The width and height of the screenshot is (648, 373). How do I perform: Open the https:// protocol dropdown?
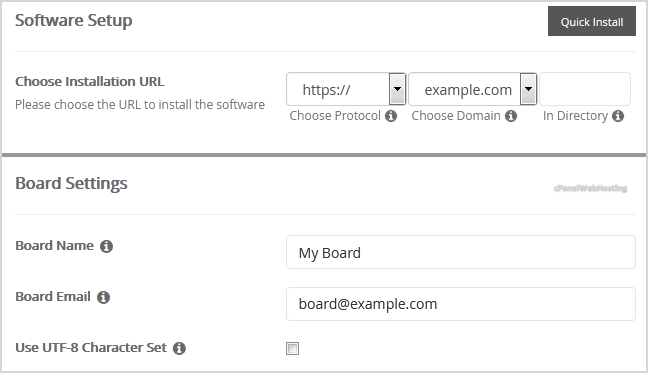click(x=346, y=89)
